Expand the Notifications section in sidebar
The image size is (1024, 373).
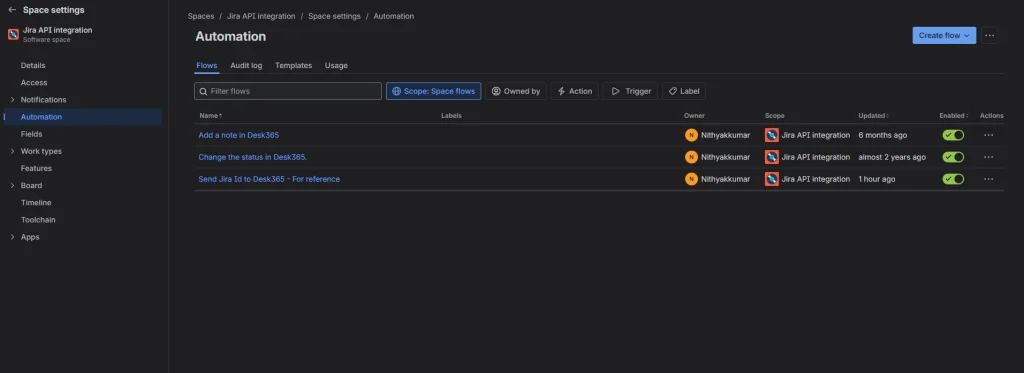(x=12, y=100)
